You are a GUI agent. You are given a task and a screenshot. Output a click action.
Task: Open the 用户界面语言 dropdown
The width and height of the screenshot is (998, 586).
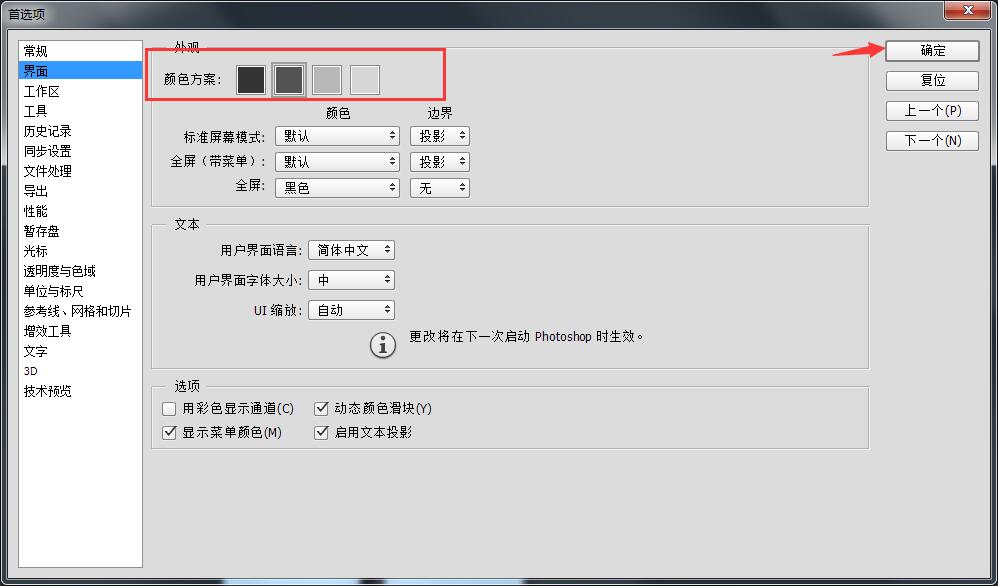351,249
